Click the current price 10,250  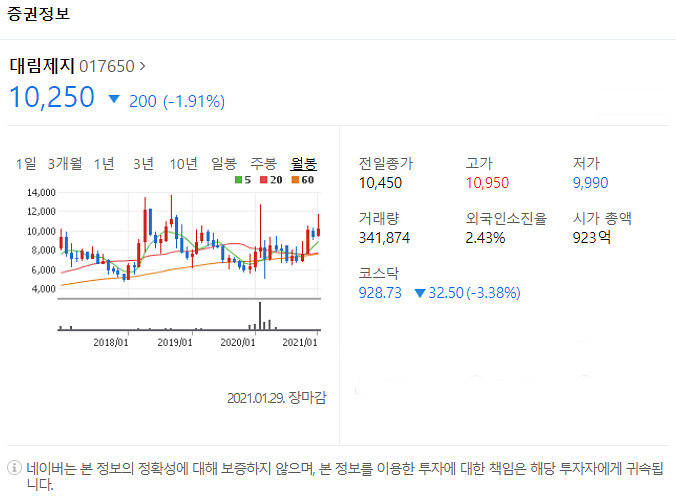52,97
